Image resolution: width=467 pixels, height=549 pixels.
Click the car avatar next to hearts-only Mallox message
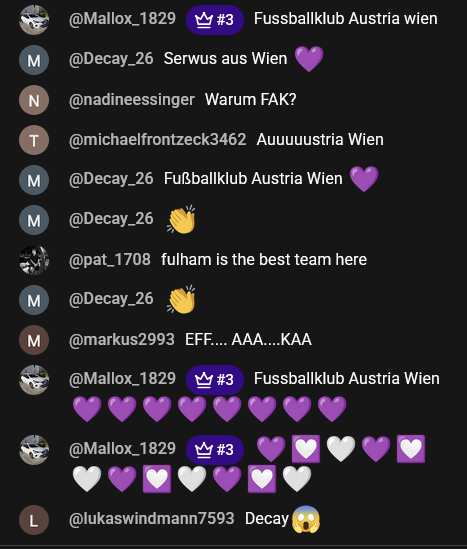pyautogui.click(x=34, y=450)
